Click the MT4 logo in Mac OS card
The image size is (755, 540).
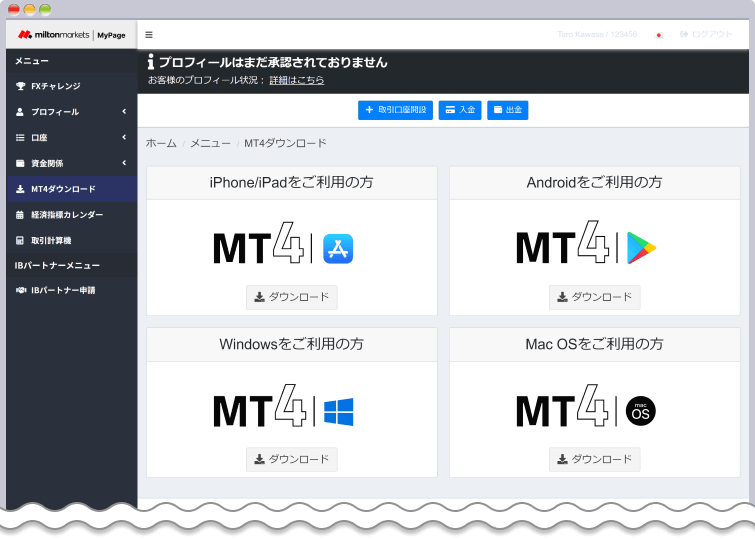point(562,405)
